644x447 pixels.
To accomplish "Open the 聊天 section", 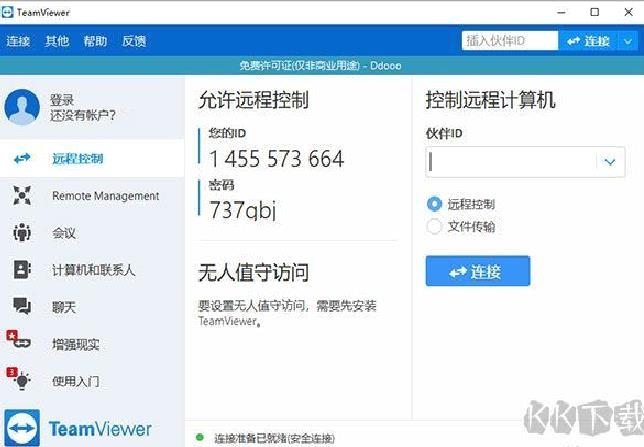I will point(92,307).
